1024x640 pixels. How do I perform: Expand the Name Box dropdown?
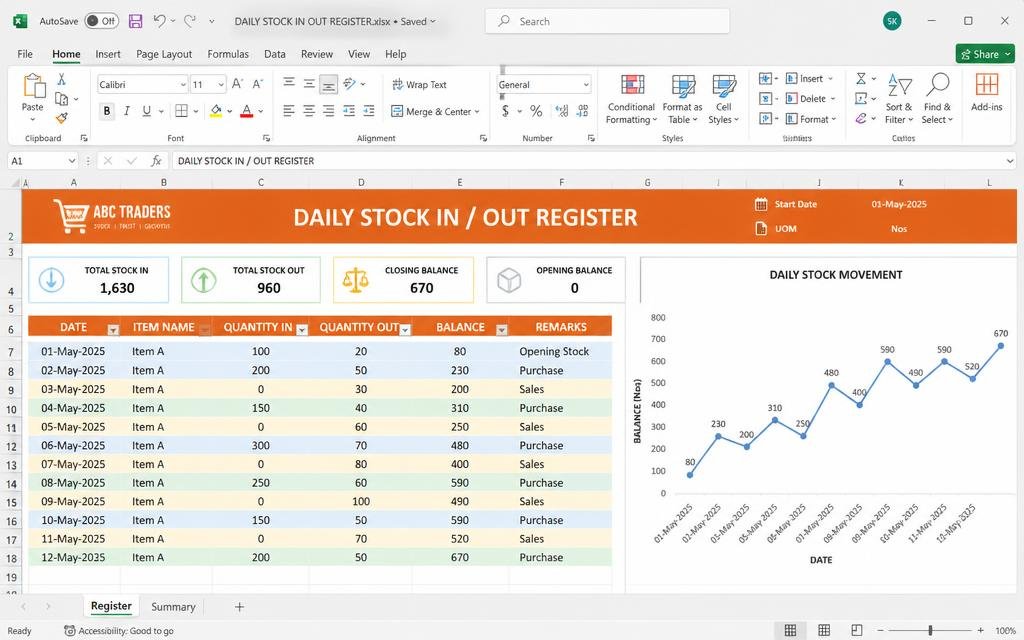pos(72,161)
